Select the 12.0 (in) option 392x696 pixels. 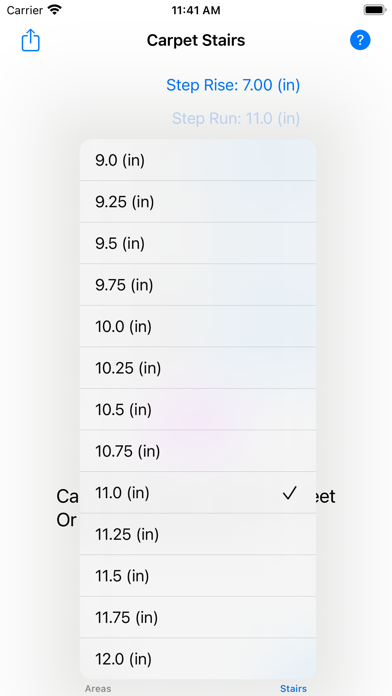coord(198,659)
